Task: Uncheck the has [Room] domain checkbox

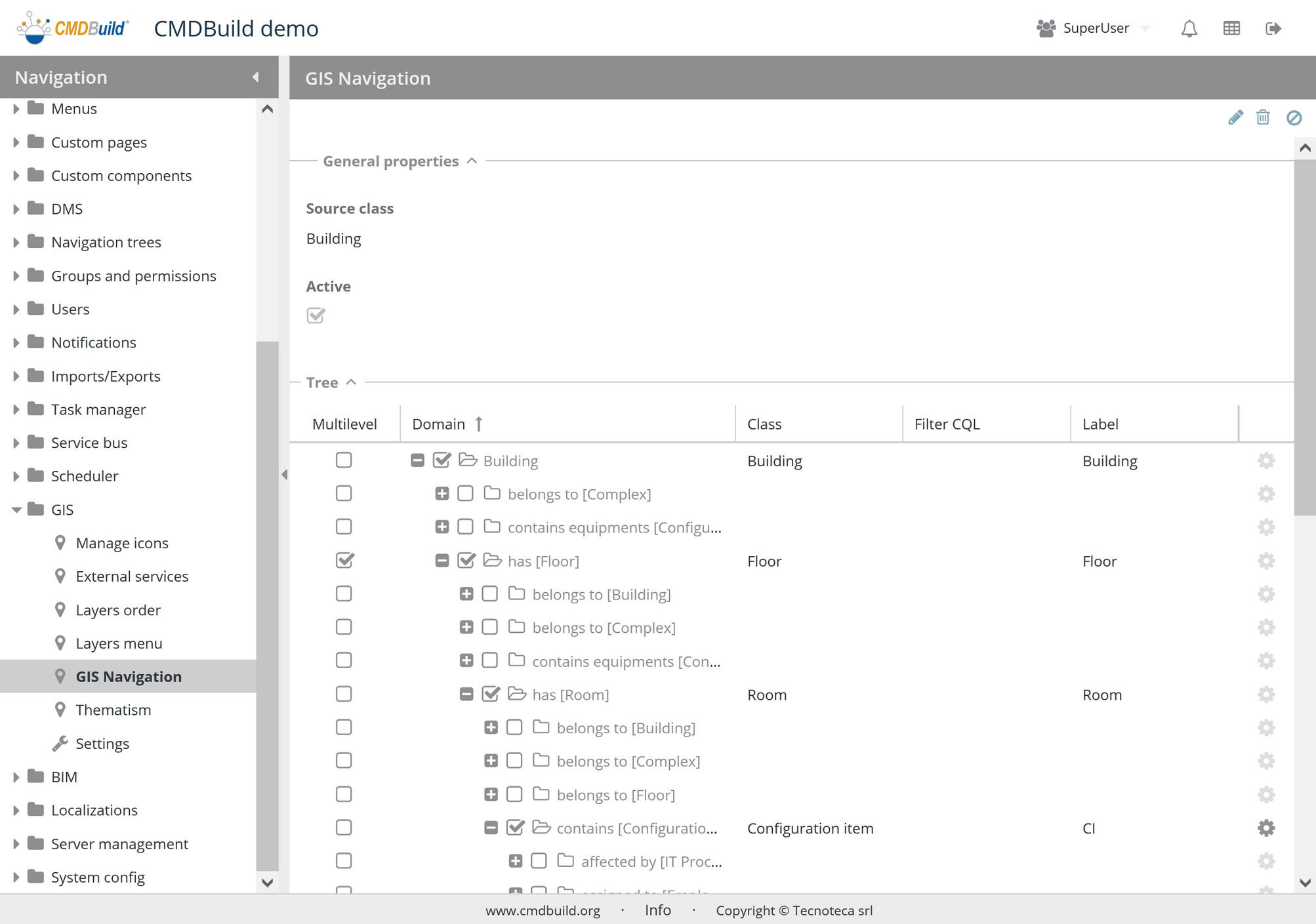Action: 491,694
